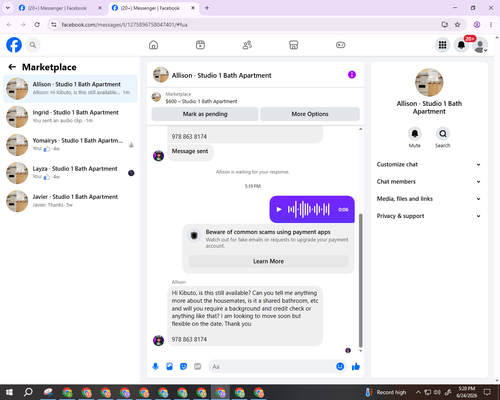Open the Facebook logo home link
The height and width of the screenshot is (400, 500).
coord(14,45)
